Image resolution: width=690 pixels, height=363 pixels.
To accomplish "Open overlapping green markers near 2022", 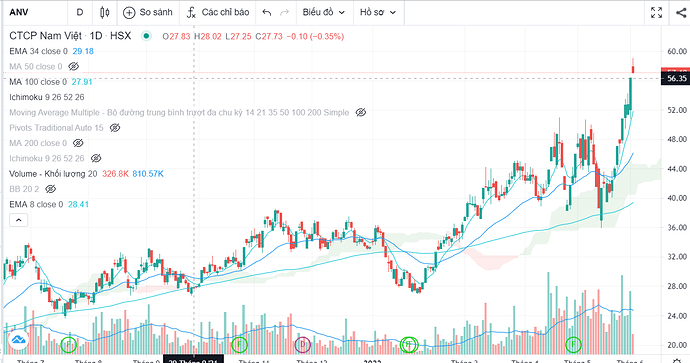I will [x=409, y=345].
